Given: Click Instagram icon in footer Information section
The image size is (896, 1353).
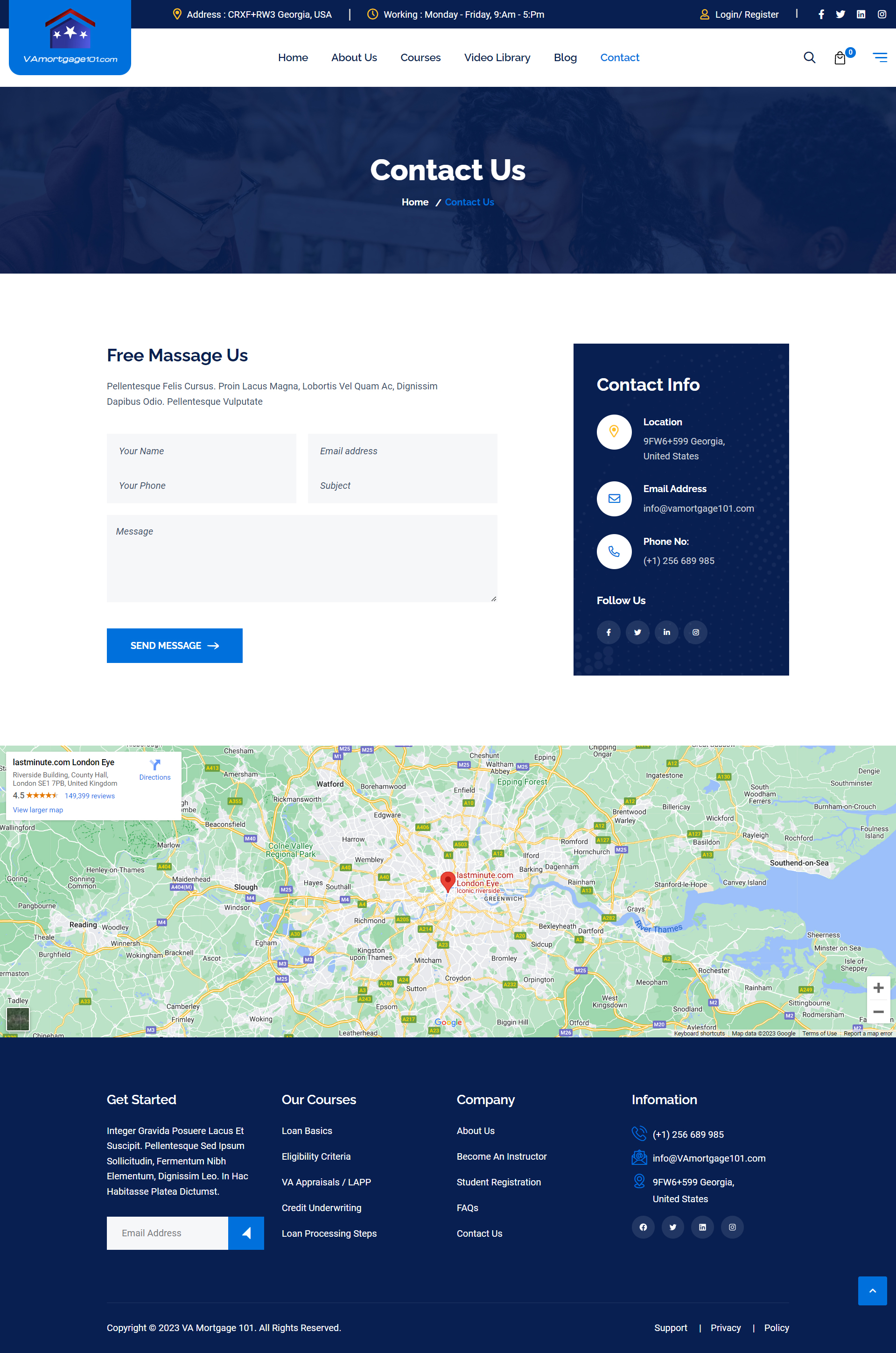Looking at the screenshot, I should coord(732,1227).
